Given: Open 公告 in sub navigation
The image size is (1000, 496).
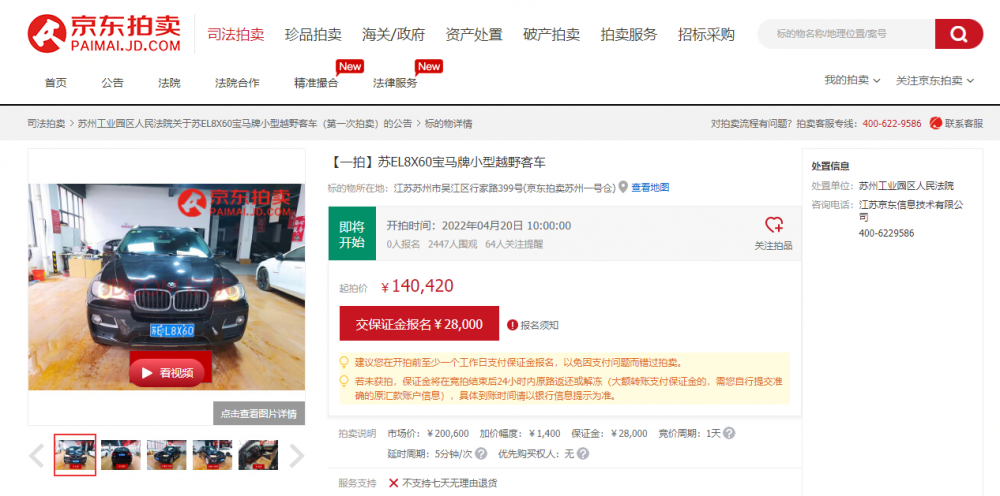Looking at the screenshot, I should pos(112,83).
